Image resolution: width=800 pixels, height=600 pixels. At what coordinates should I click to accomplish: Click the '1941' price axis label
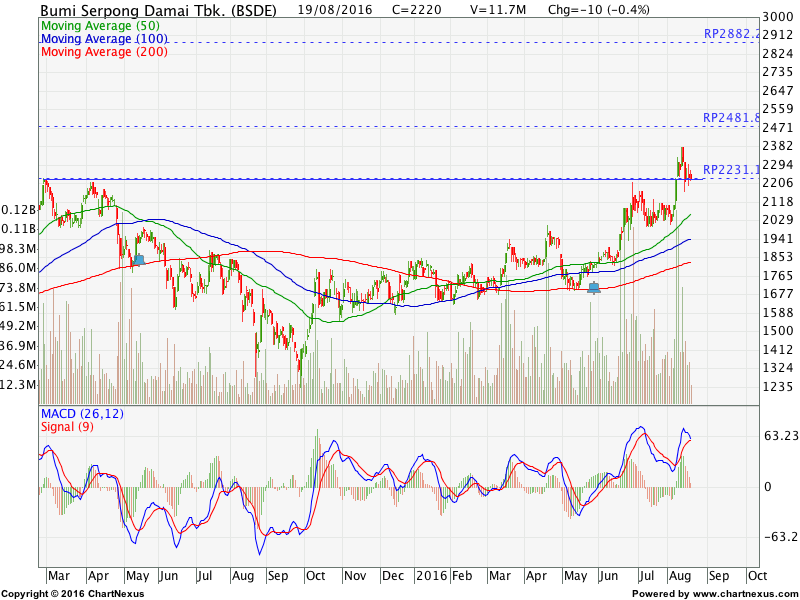(778, 239)
